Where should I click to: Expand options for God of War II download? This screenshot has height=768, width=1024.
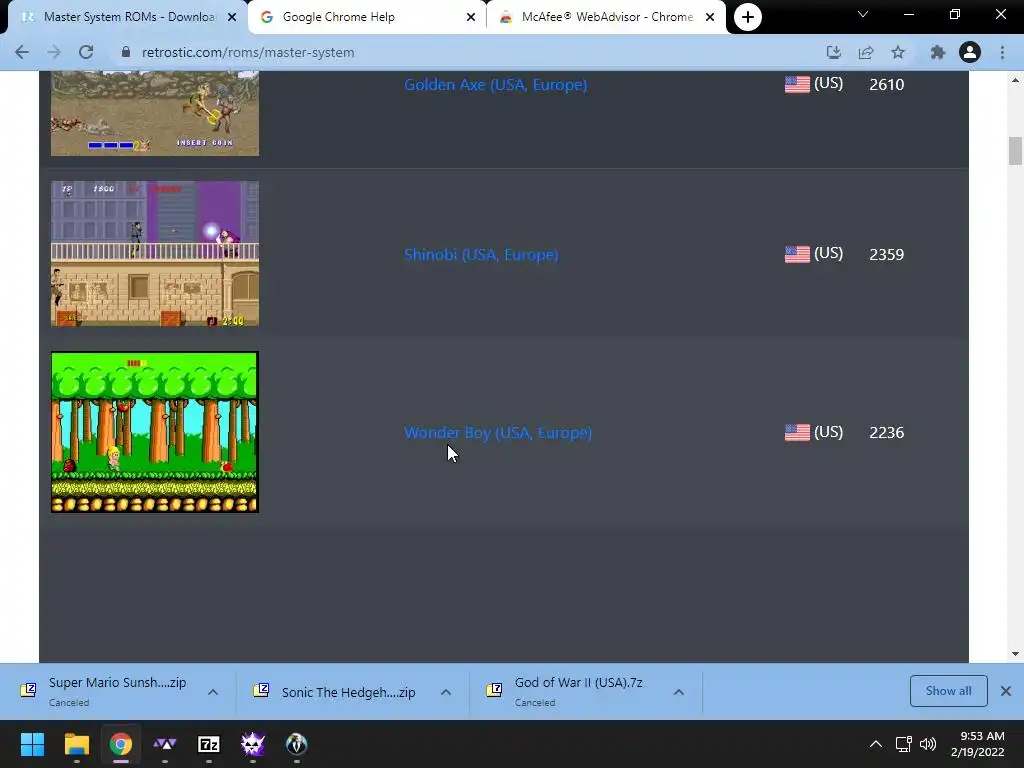(679, 692)
